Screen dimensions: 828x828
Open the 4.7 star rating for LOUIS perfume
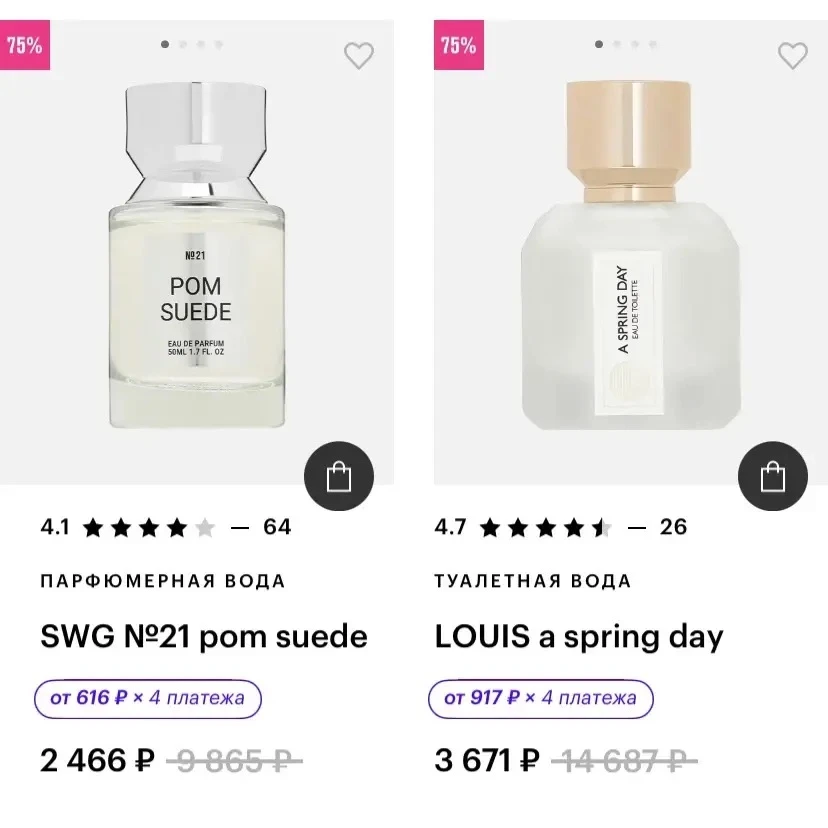tap(523, 527)
